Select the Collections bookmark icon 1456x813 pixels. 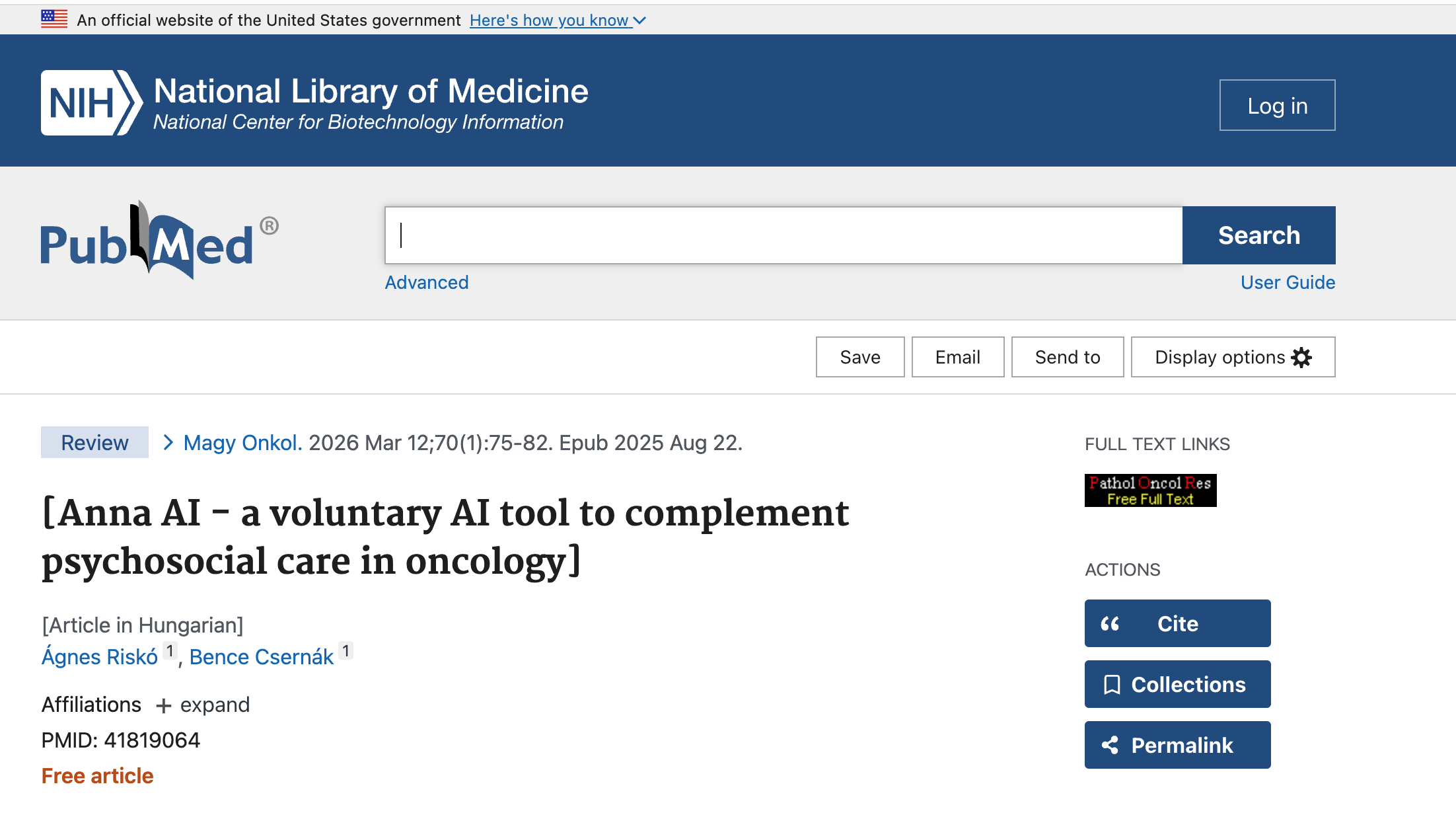coord(1113,684)
